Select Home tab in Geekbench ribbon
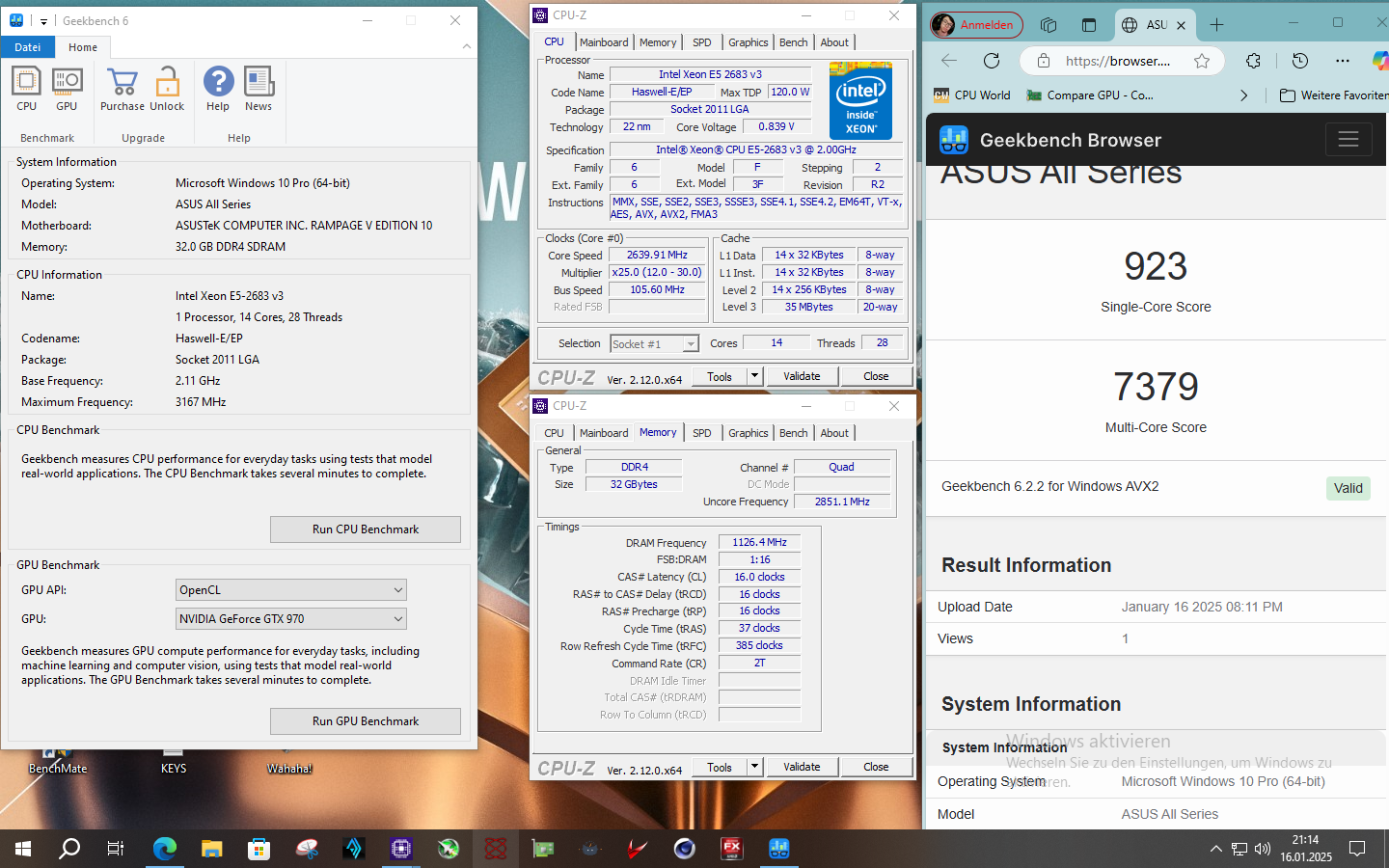Viewport: 1389px width, 868px height. [83, 46]
